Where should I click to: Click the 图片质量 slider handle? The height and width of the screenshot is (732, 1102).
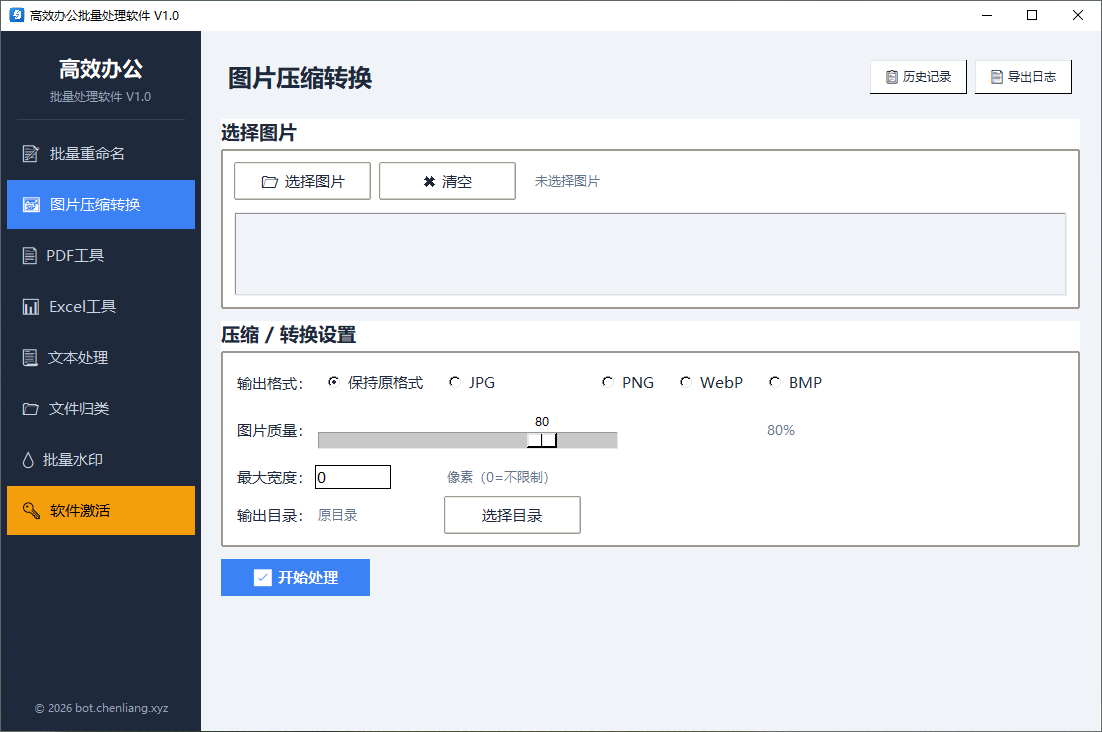pos(542,440)
